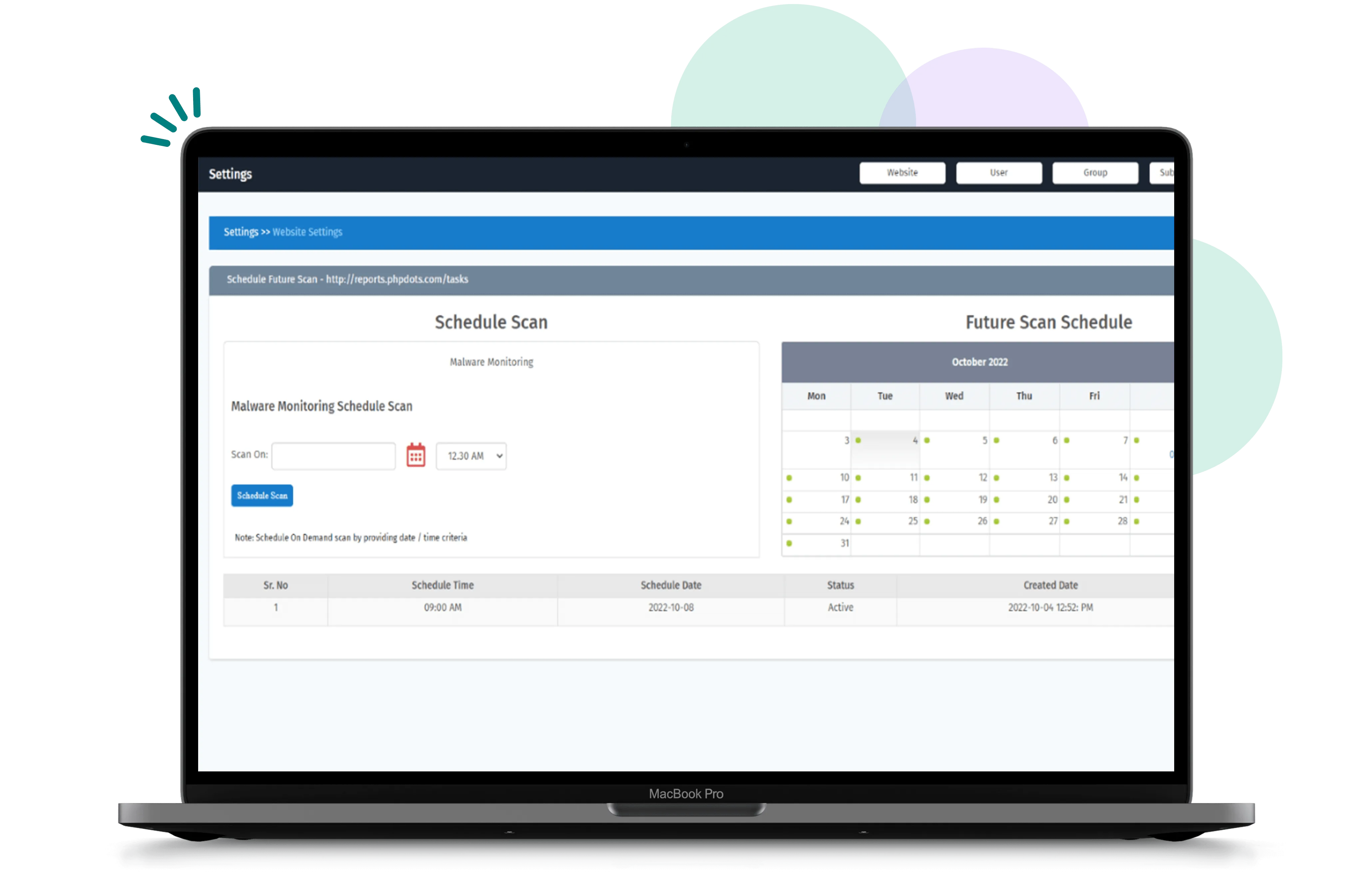
Task: Expand the 12.30 AM time dropdown
Action: point(471,456)
